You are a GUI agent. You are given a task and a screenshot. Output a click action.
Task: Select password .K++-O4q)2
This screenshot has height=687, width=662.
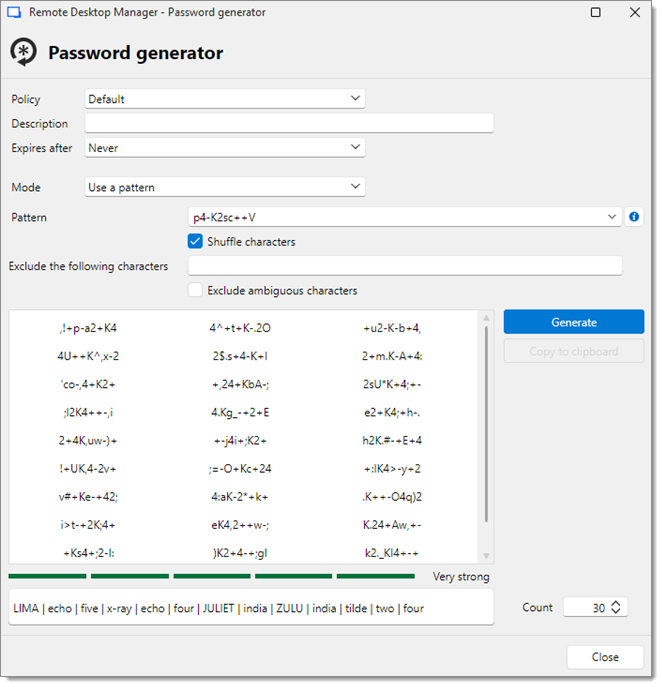pyautogui.click(x=394, y=499)
